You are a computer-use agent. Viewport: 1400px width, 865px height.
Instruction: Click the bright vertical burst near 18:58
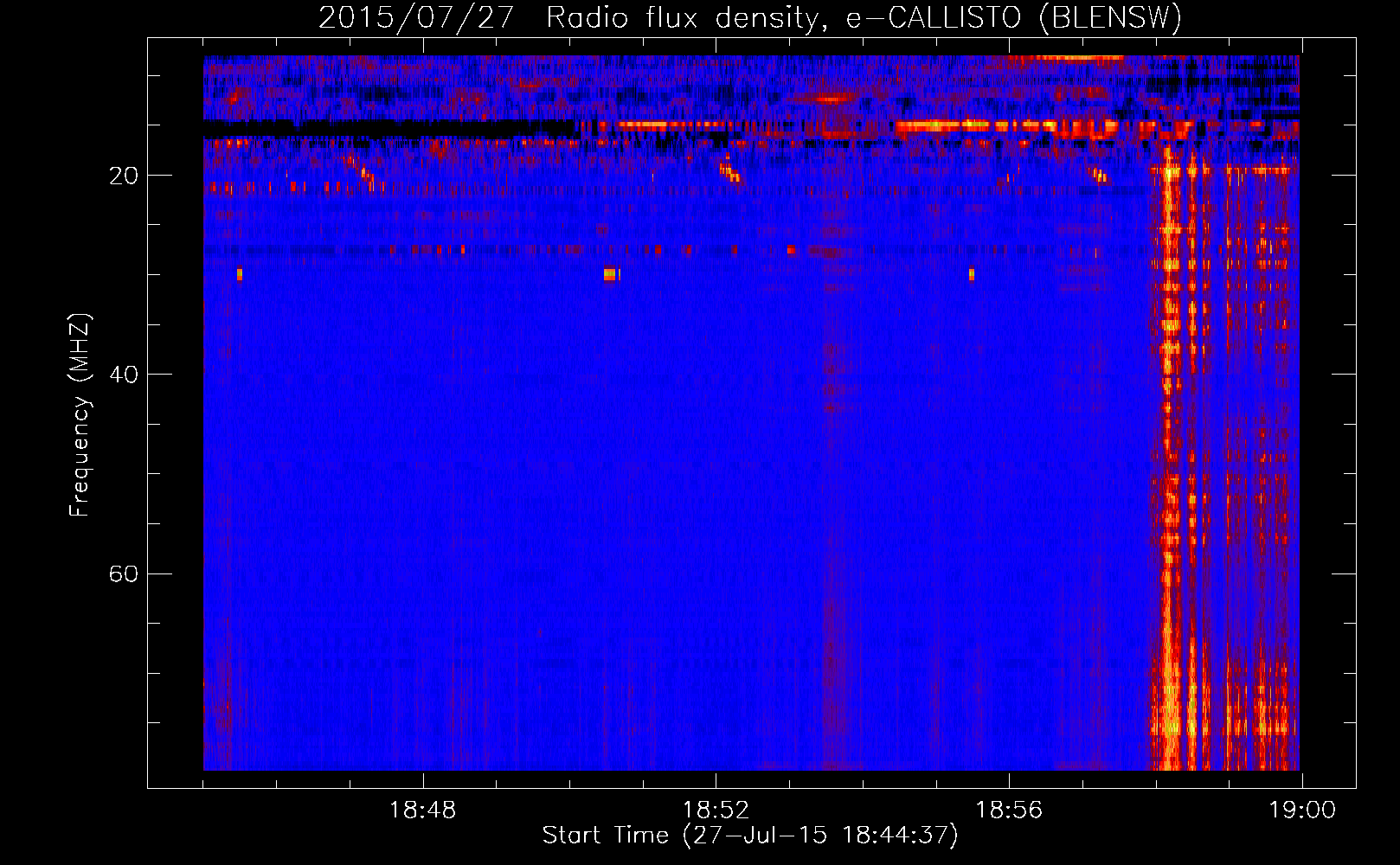click(1170, 458)
